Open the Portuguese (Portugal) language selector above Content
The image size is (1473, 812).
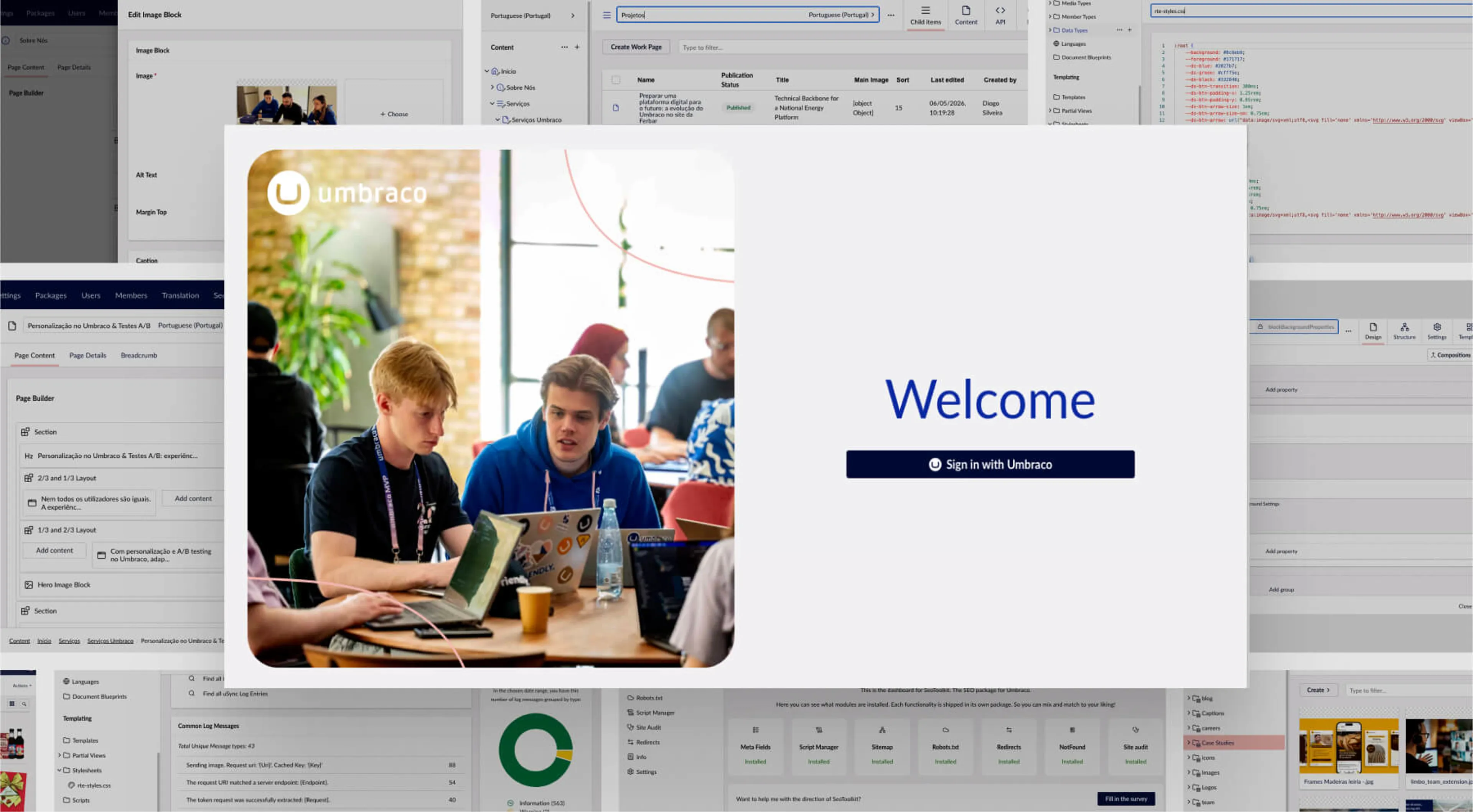tap(532, 15)
